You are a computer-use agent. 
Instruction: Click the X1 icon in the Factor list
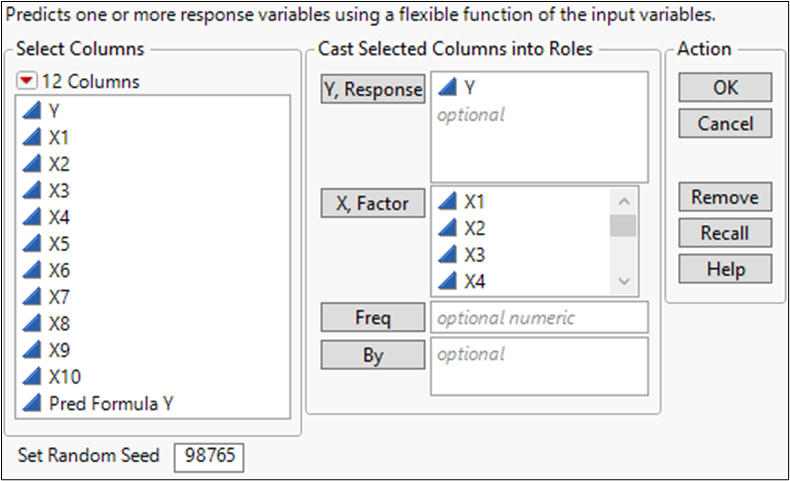click(x=448, y=201)
